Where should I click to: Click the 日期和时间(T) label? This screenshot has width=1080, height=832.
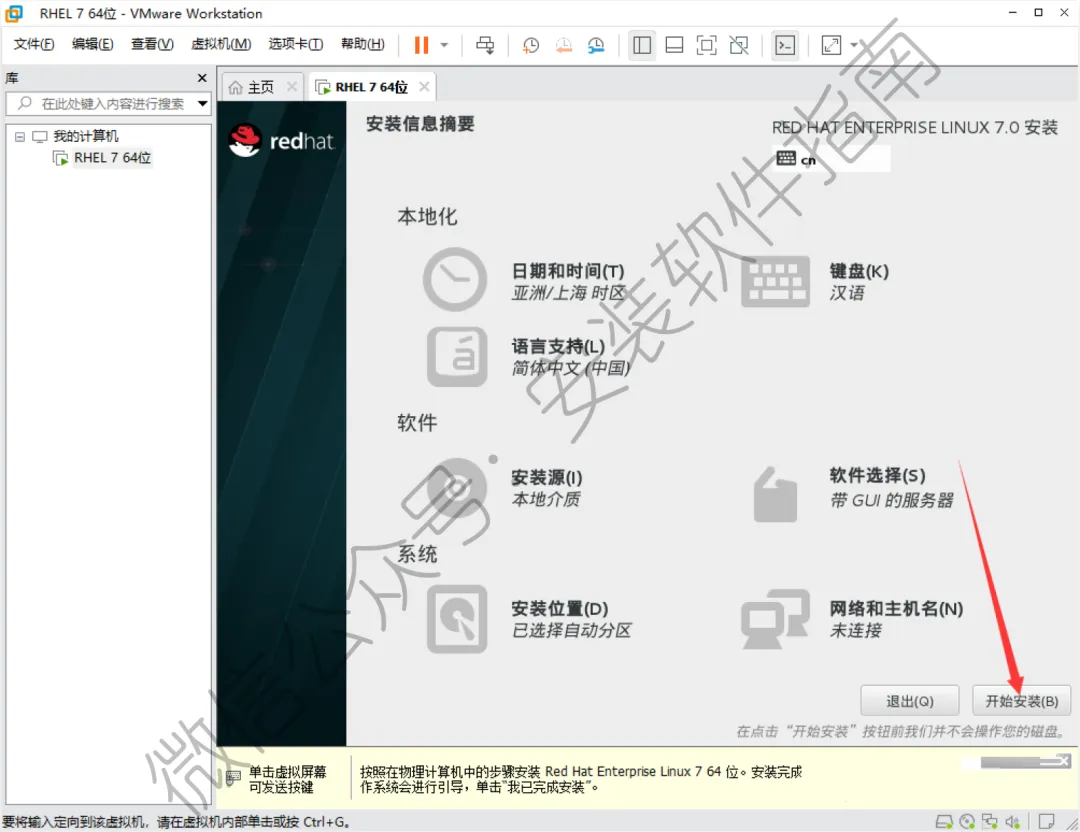[568, 271]
